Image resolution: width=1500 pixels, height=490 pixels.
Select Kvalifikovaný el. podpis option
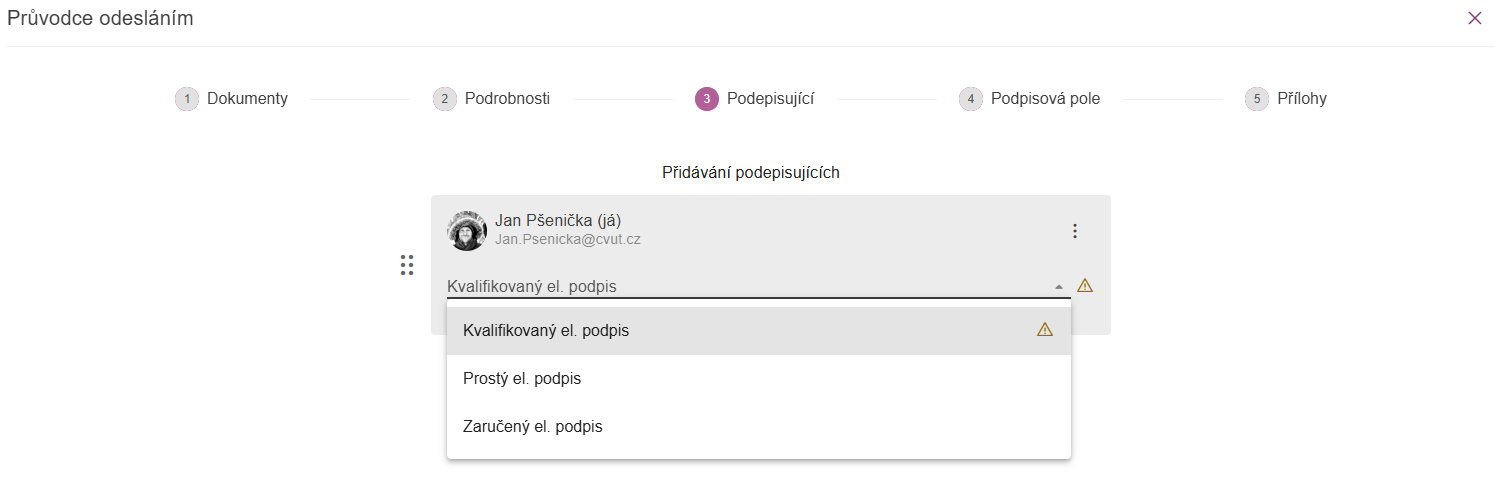546,330
